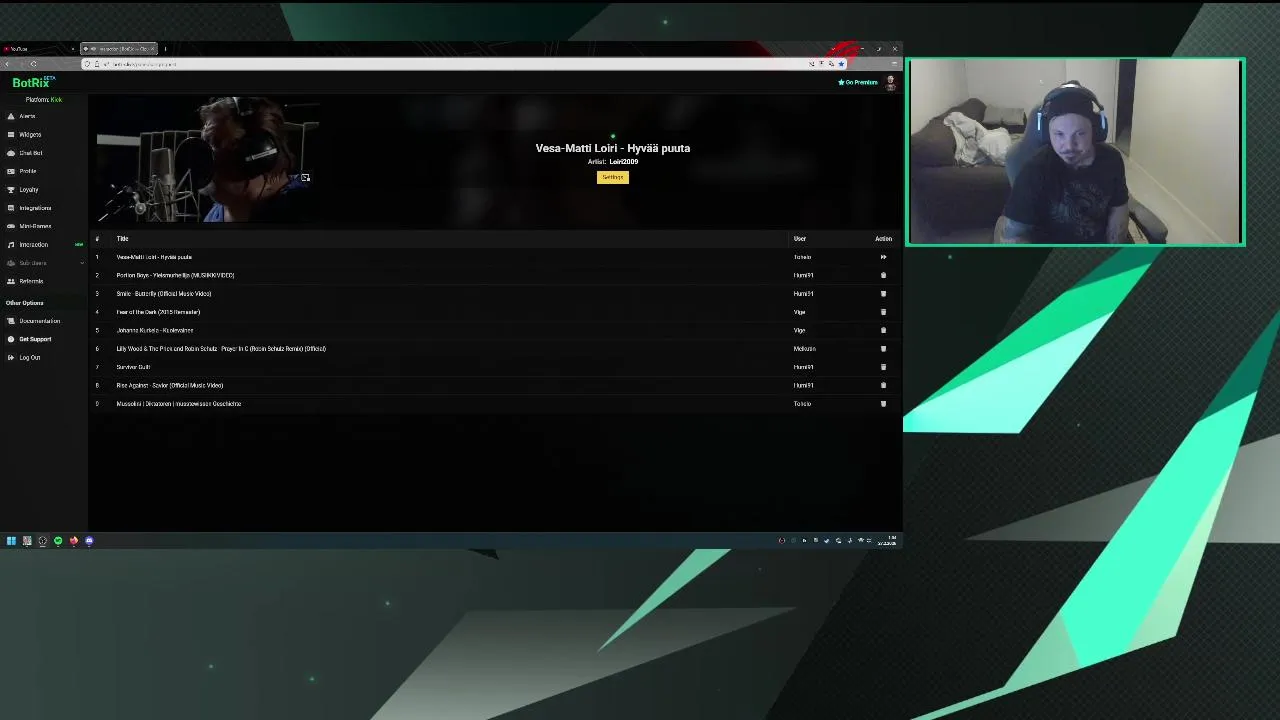The width and height of the screenshot is (1280, 720).
Task: Click the artist name Loiri2009
Action: pos(623,162)
